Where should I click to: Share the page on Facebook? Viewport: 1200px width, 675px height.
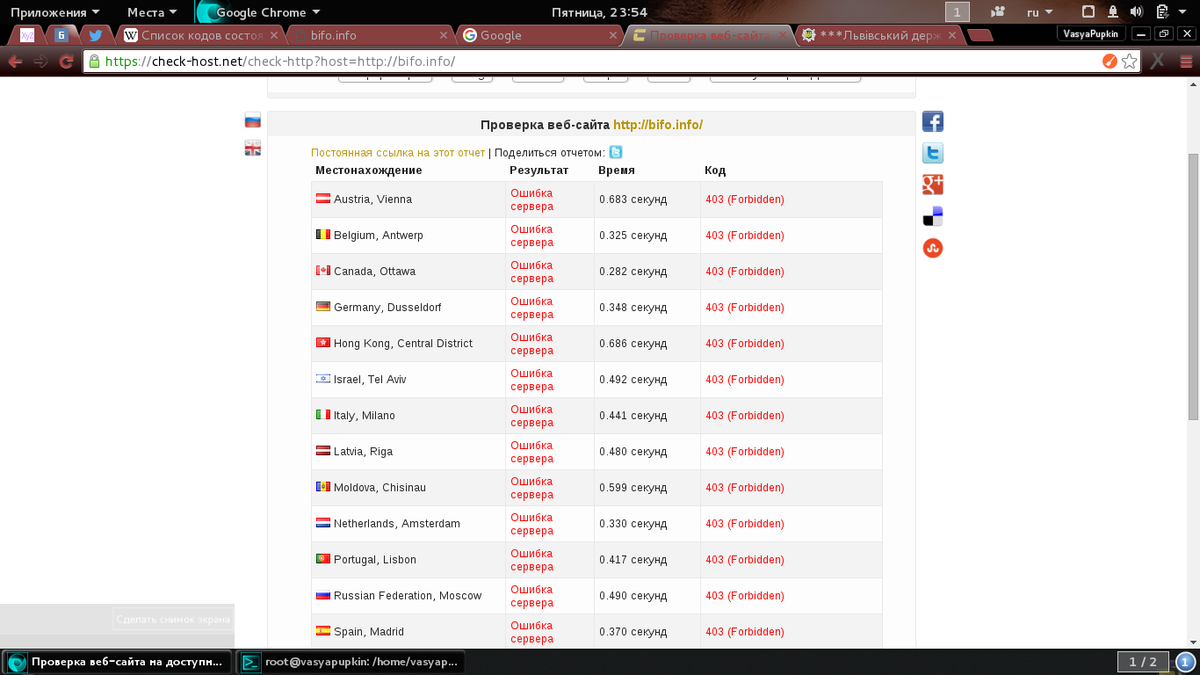[x=932, y=122]
